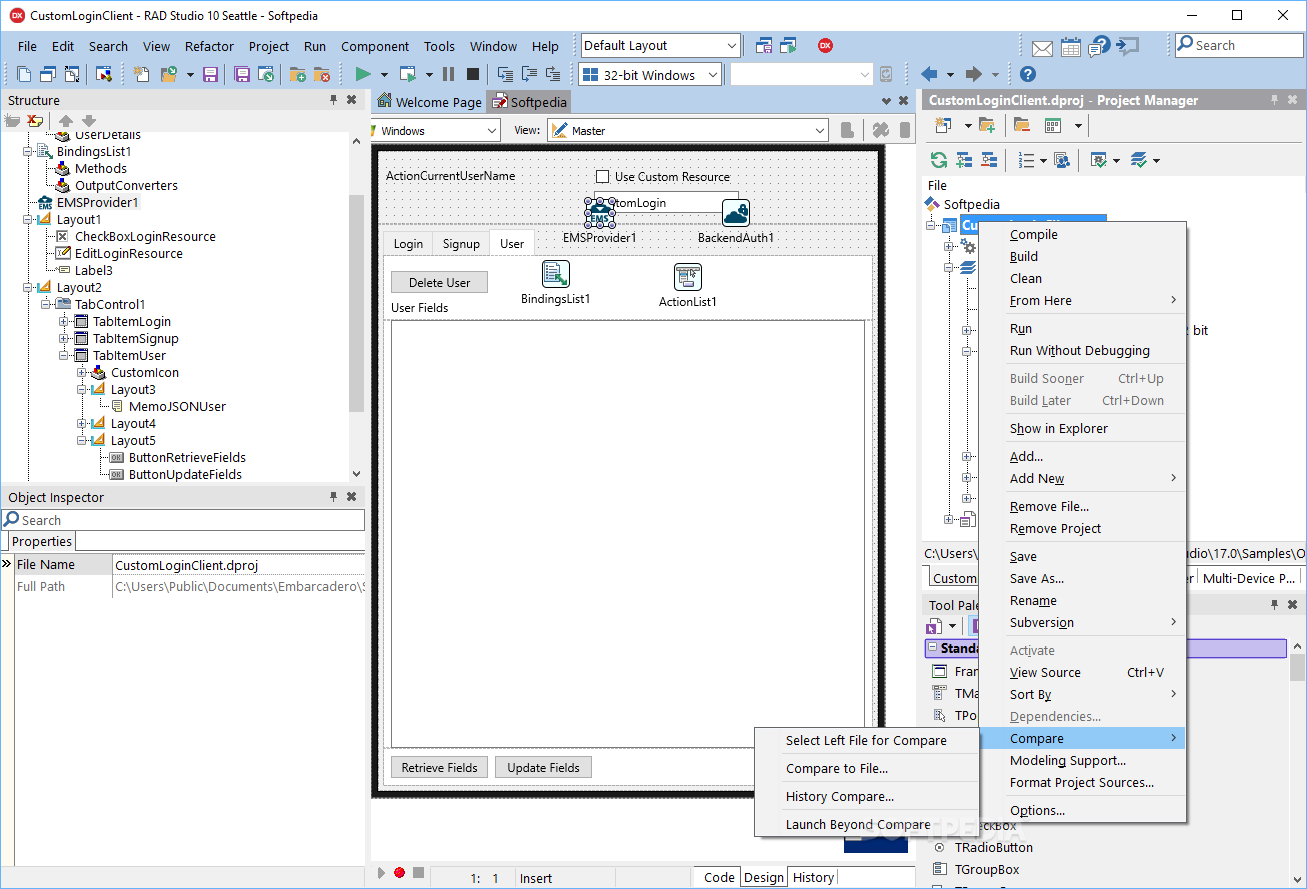Viewport: 1307px width, 889px height.
Task: Click the Delete User button
Action: (x=439, y=282)
